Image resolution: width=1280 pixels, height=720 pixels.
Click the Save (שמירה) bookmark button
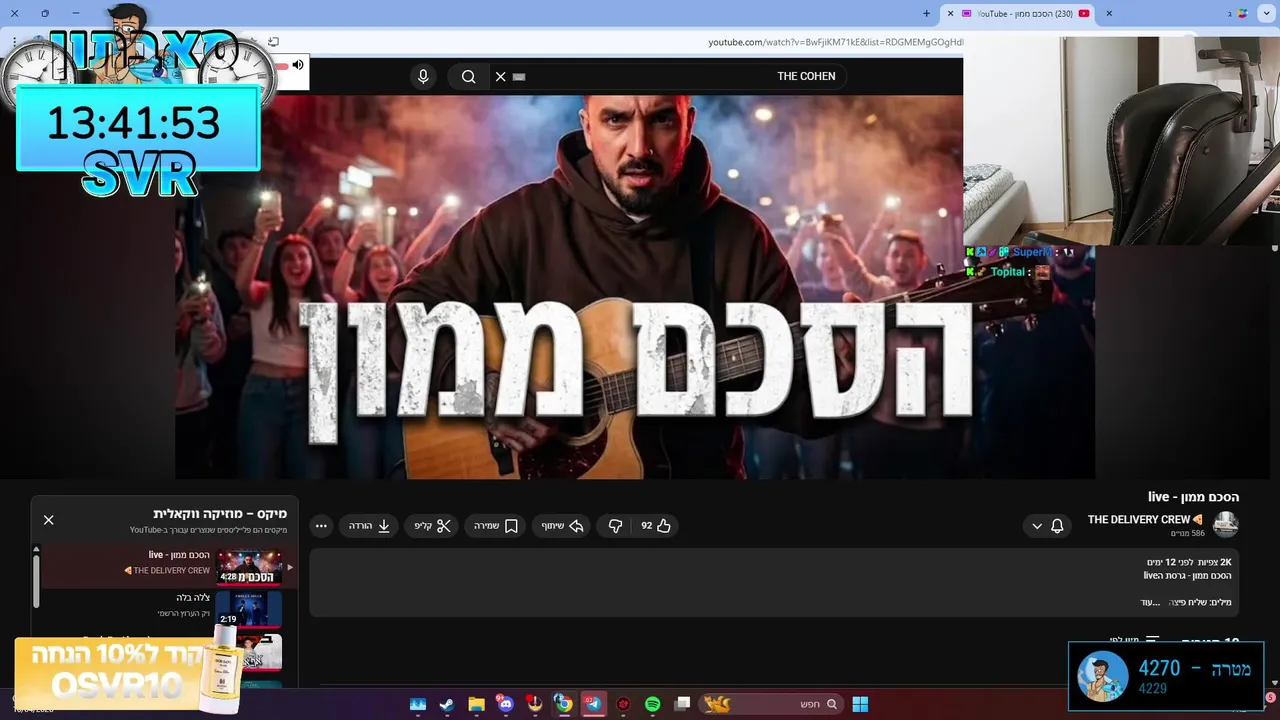(x=496, y=526)
